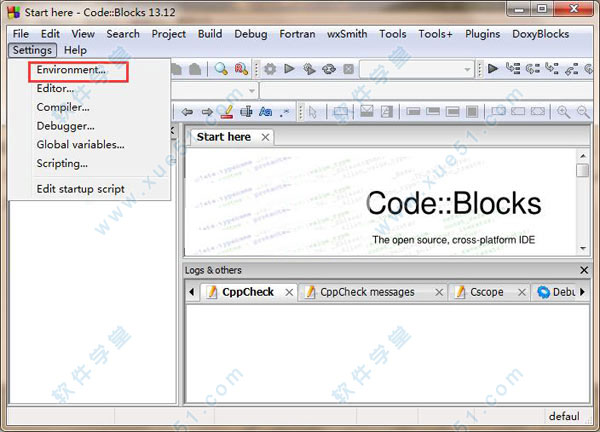This screenshot has height=432, width=600.
Task: Choose Edit startup script entry
Action: click(89, 189)
